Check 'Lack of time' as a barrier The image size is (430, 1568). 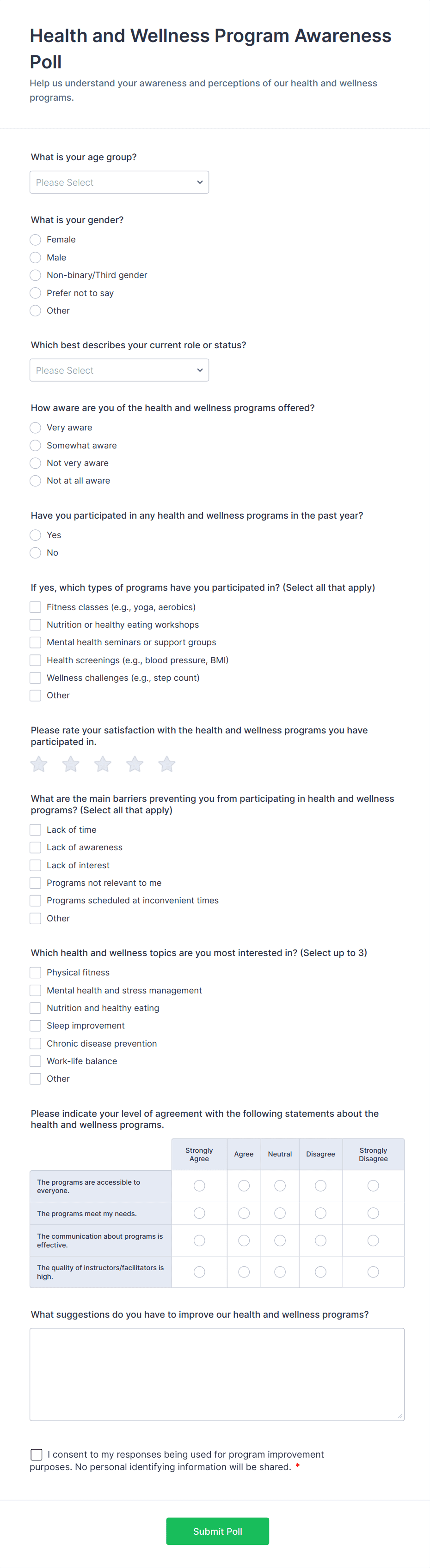click(35, 829)
